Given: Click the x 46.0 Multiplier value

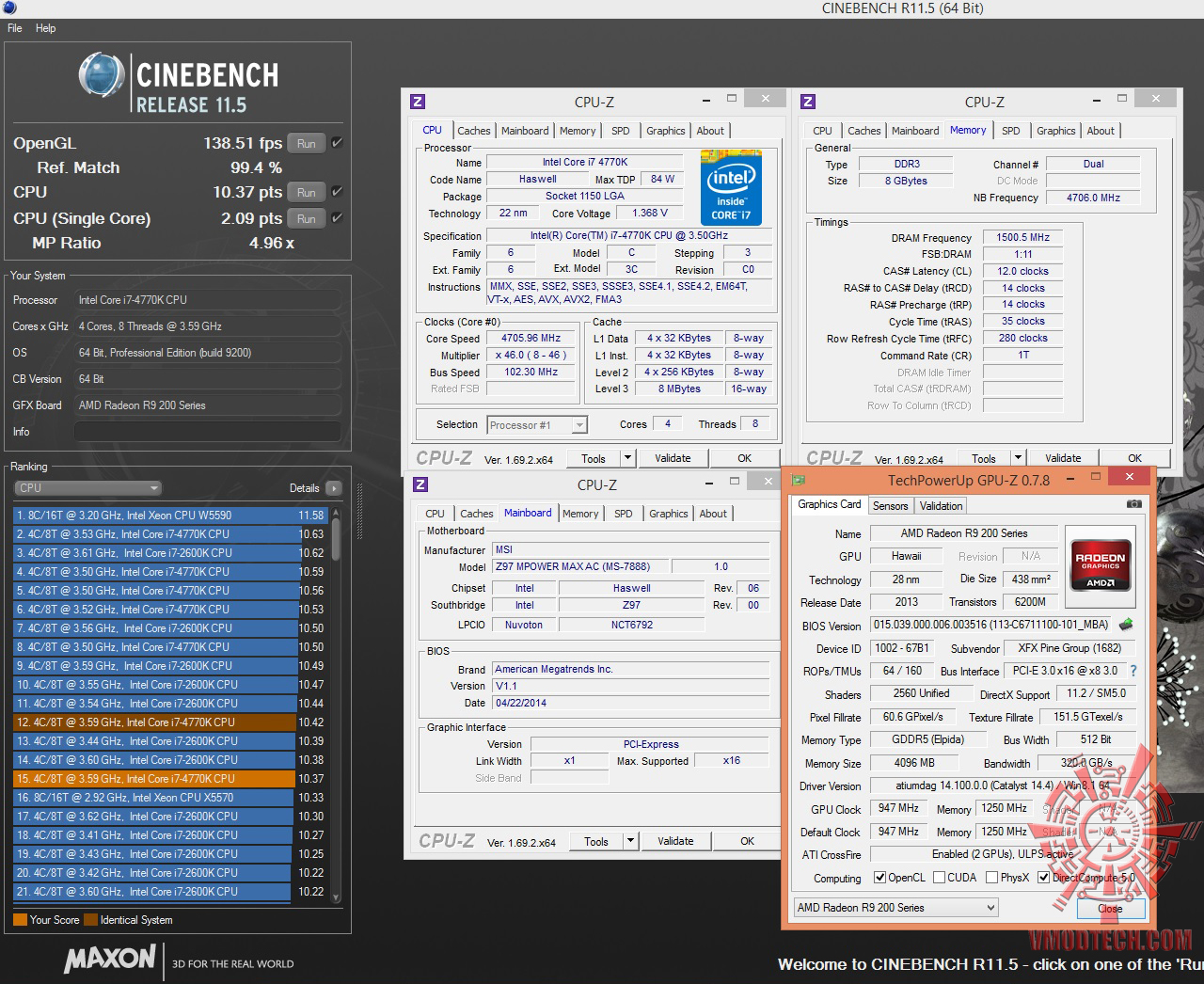Looking at the screenshot, I should pyautogui.click(x=531, y=356).
